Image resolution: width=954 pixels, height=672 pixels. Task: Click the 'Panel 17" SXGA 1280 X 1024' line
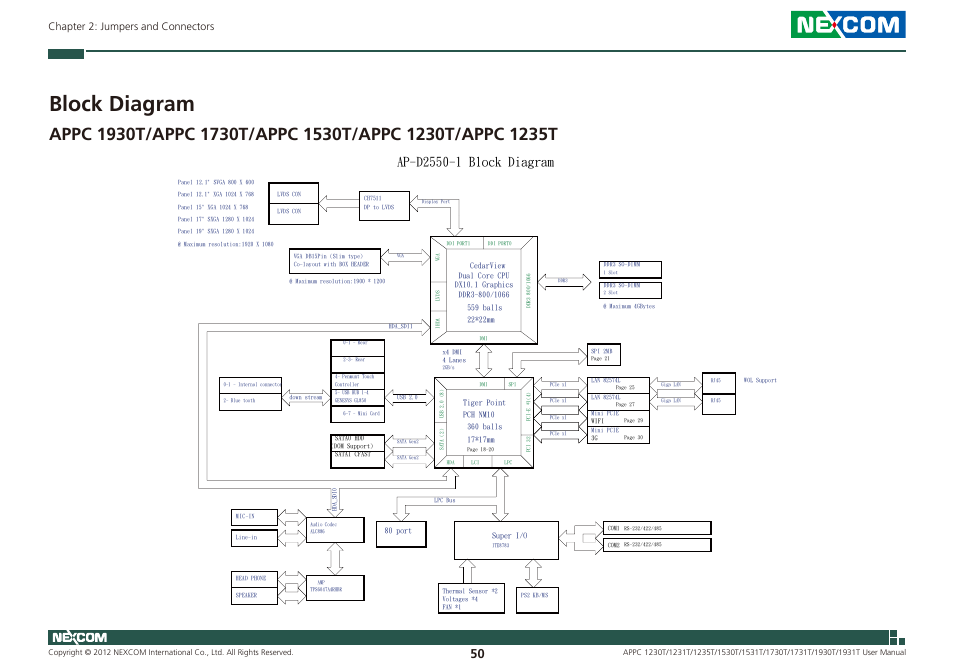pyautogui.click(x=216, y=220)
